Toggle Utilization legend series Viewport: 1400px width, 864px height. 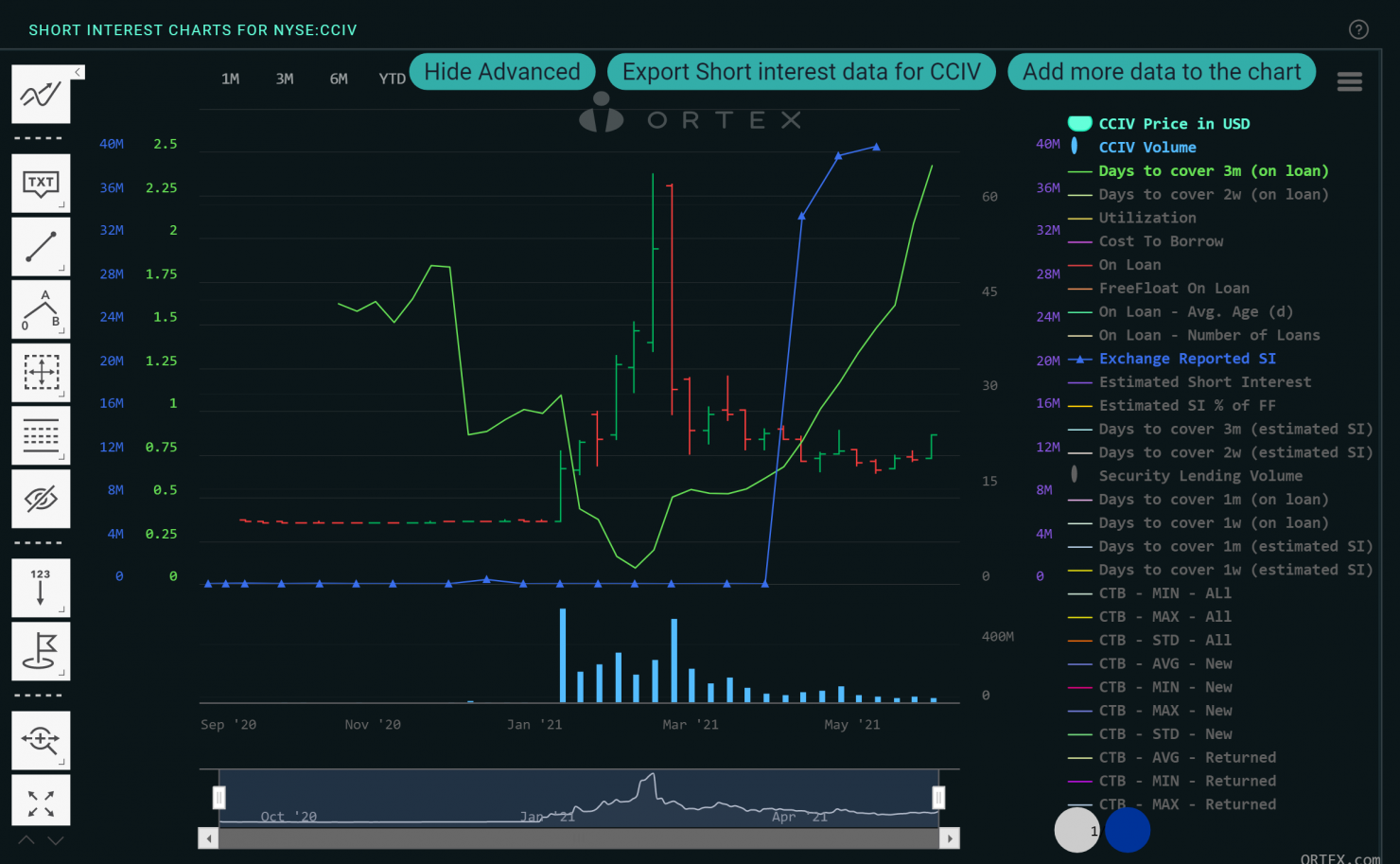(1132, 218)
